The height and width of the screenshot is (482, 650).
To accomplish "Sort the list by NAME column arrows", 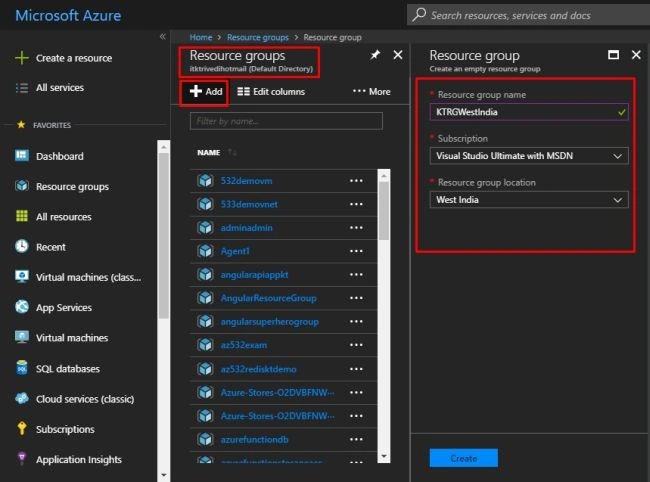I will [x=232, y=153].
